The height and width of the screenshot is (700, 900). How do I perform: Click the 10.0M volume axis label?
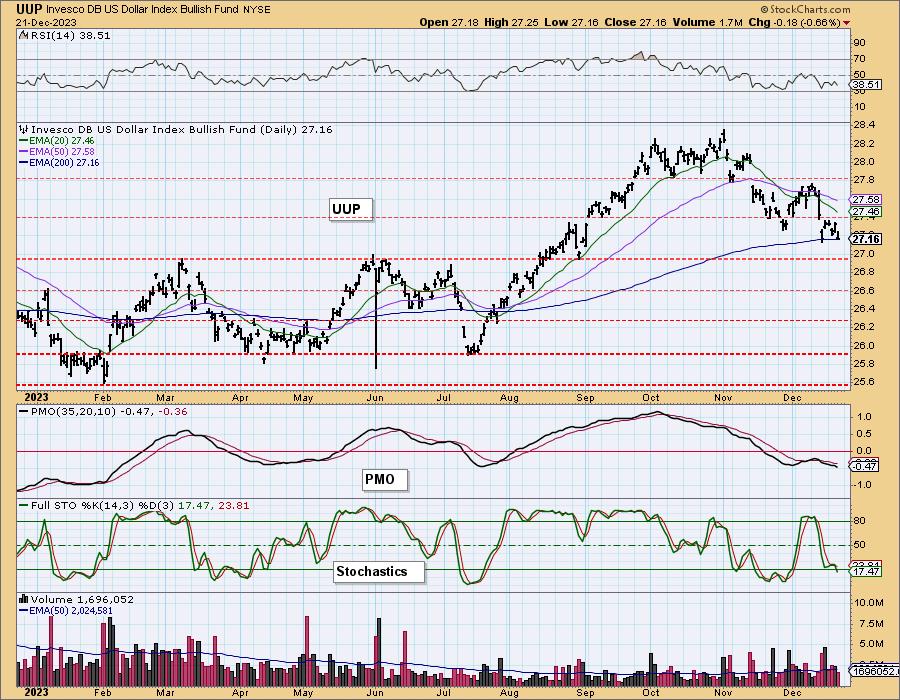tap(869, 602)
